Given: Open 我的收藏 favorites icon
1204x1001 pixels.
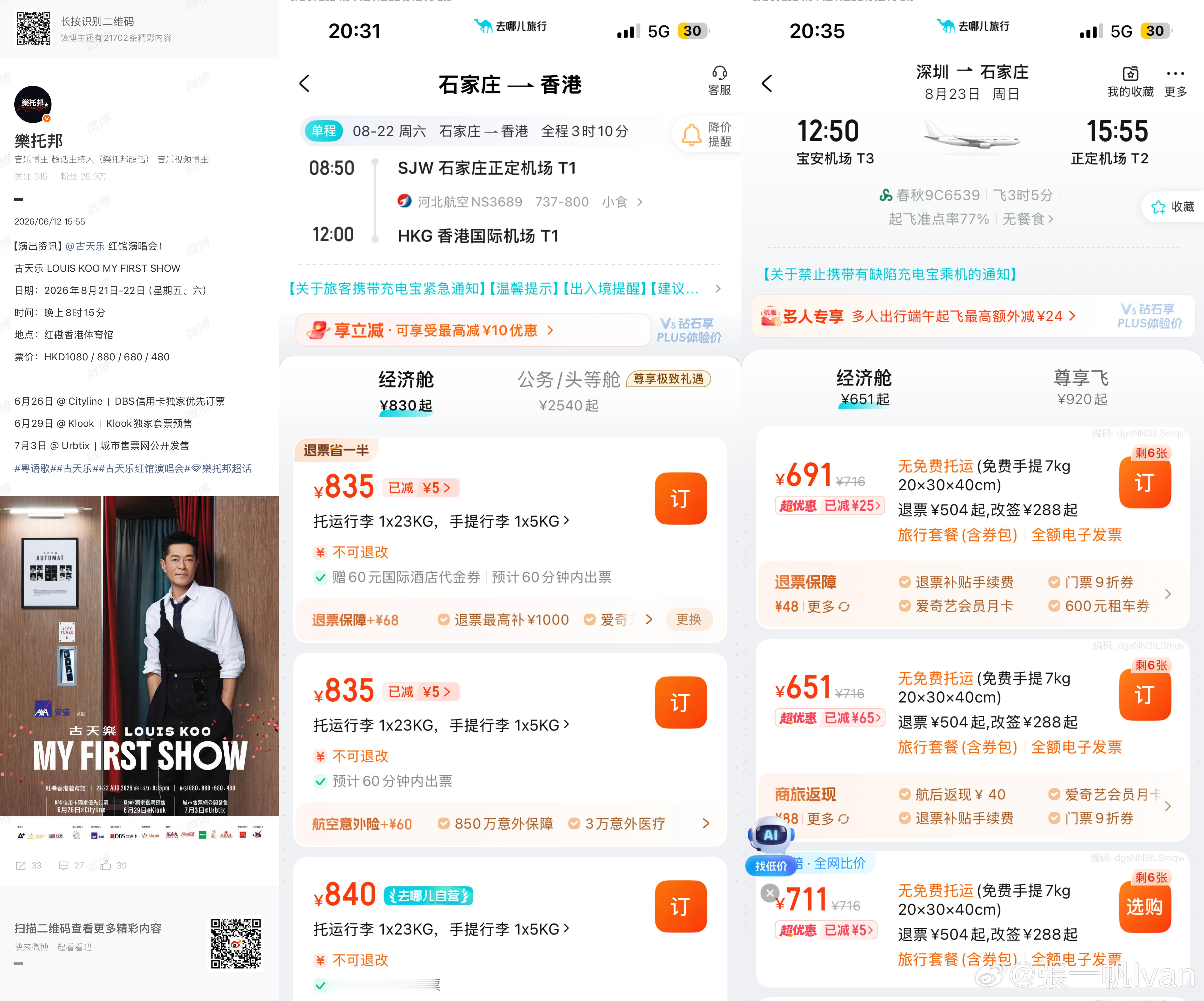Looking at the screenshot, I should click(x=1130, y=81).
